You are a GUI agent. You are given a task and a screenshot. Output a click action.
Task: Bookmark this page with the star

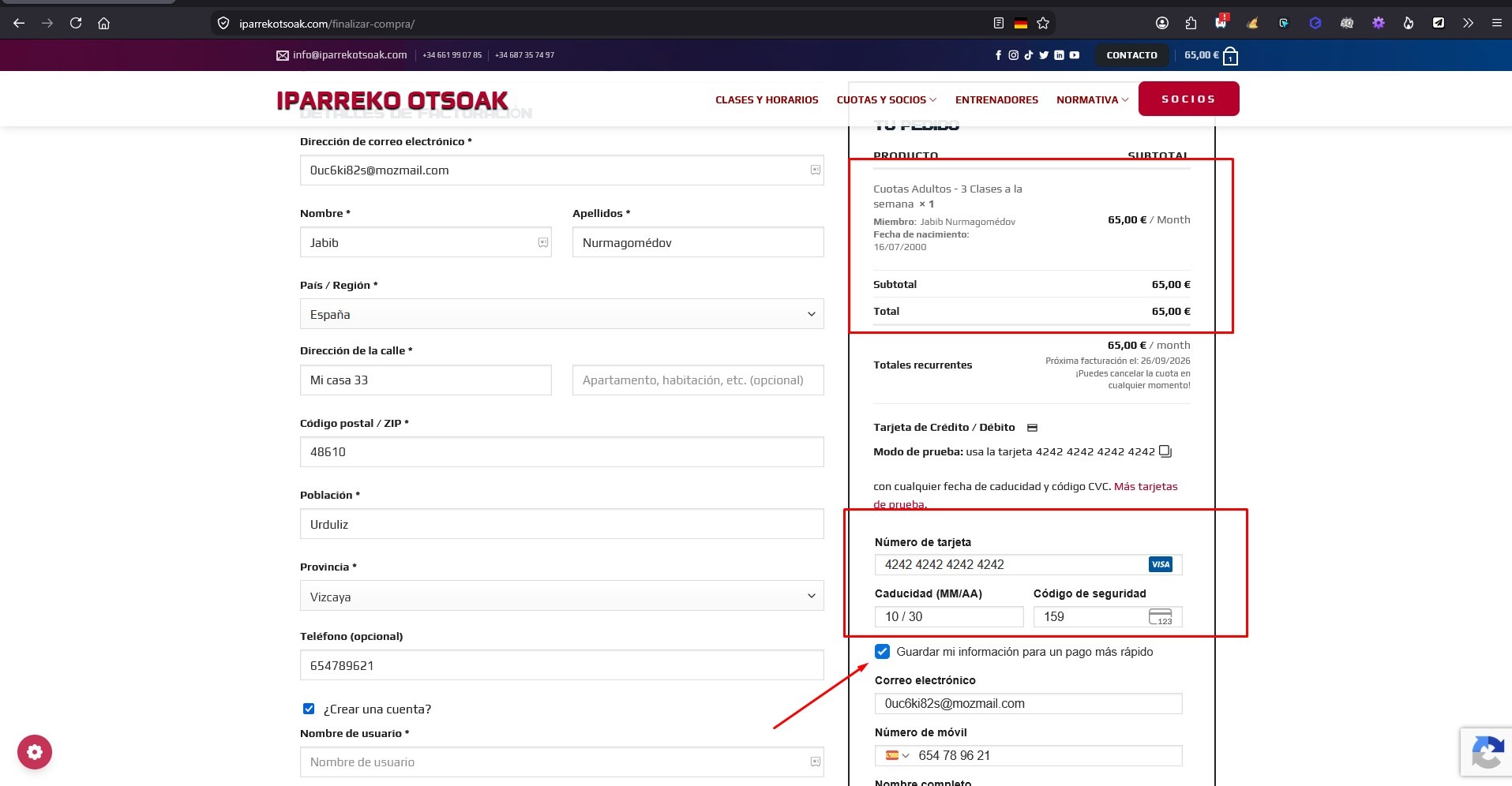1043,24
